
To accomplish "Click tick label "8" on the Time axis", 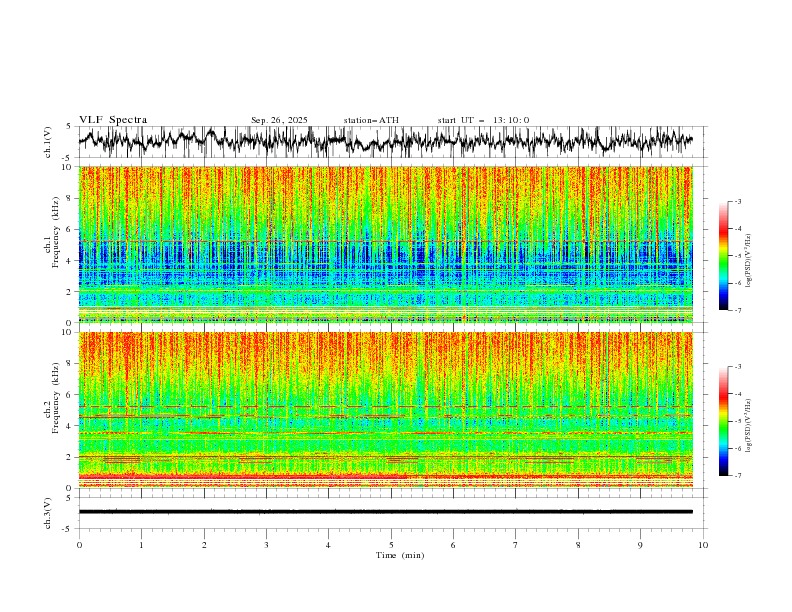I will 578,545.
